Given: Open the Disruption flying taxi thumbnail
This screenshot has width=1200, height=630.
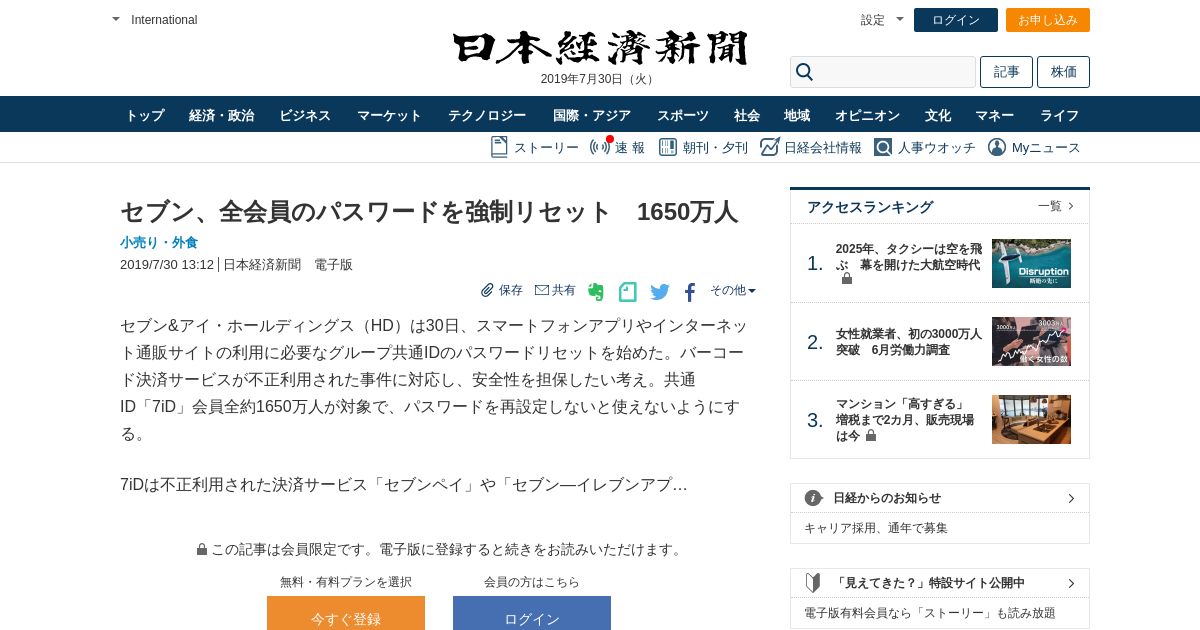Looking at the screenshot, I should 1031,263.
